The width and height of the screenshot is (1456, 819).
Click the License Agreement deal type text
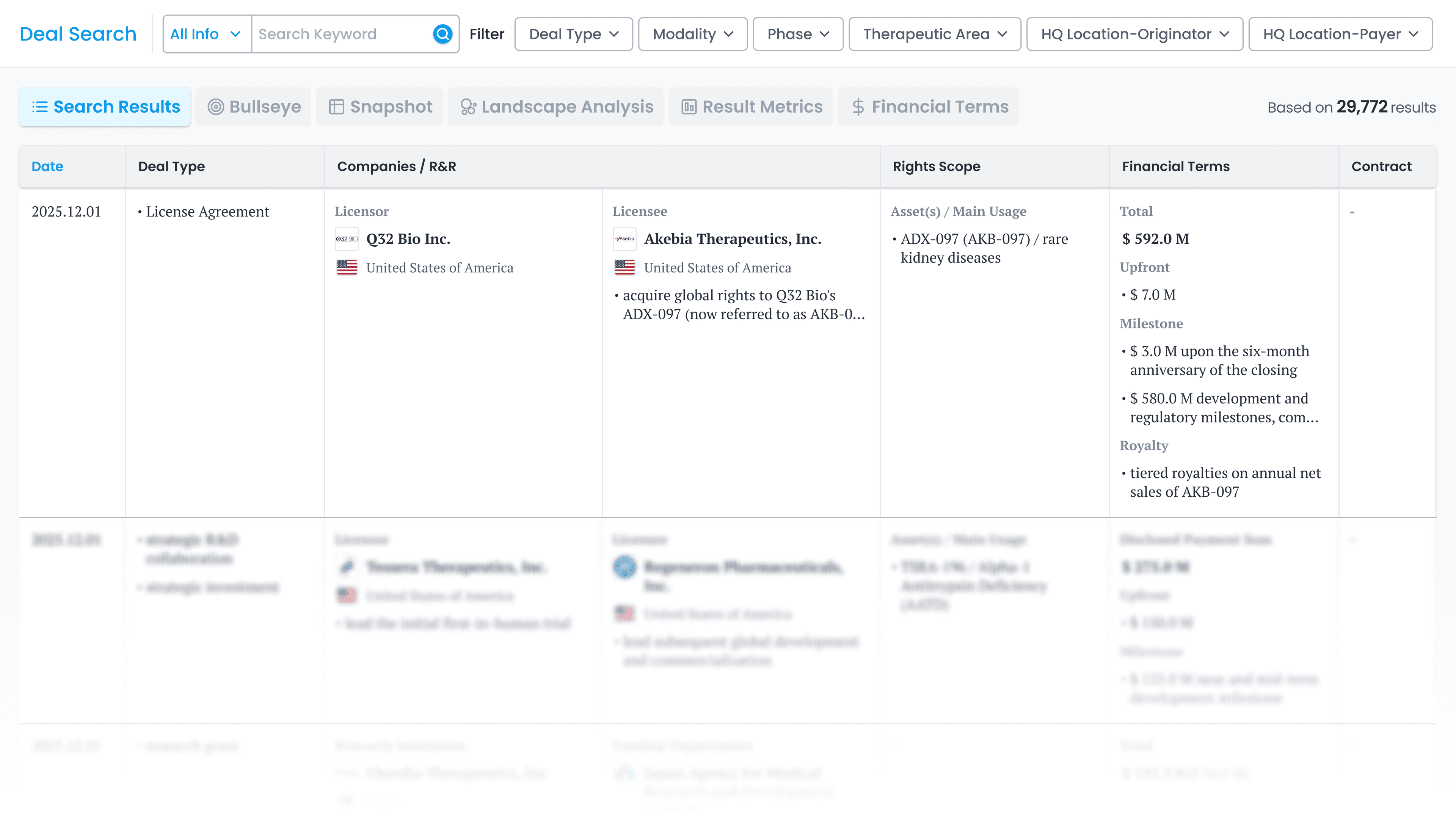coord(207,212)
